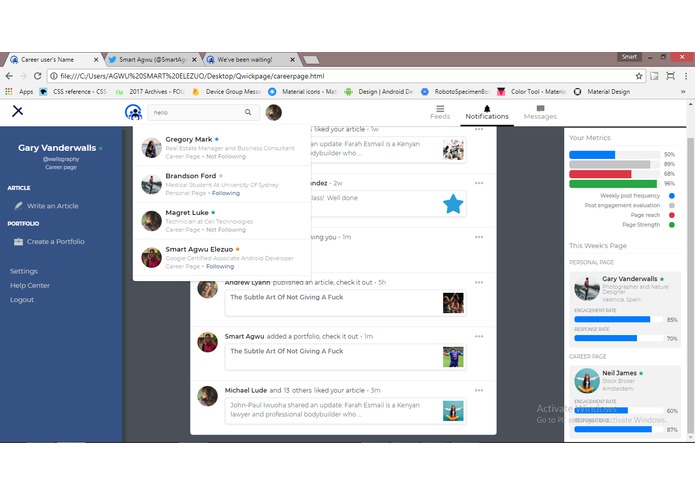Close the Smart Agwu Twitter browser tab
This screenshot has height=494, width=695.
(x=194, y=59)
